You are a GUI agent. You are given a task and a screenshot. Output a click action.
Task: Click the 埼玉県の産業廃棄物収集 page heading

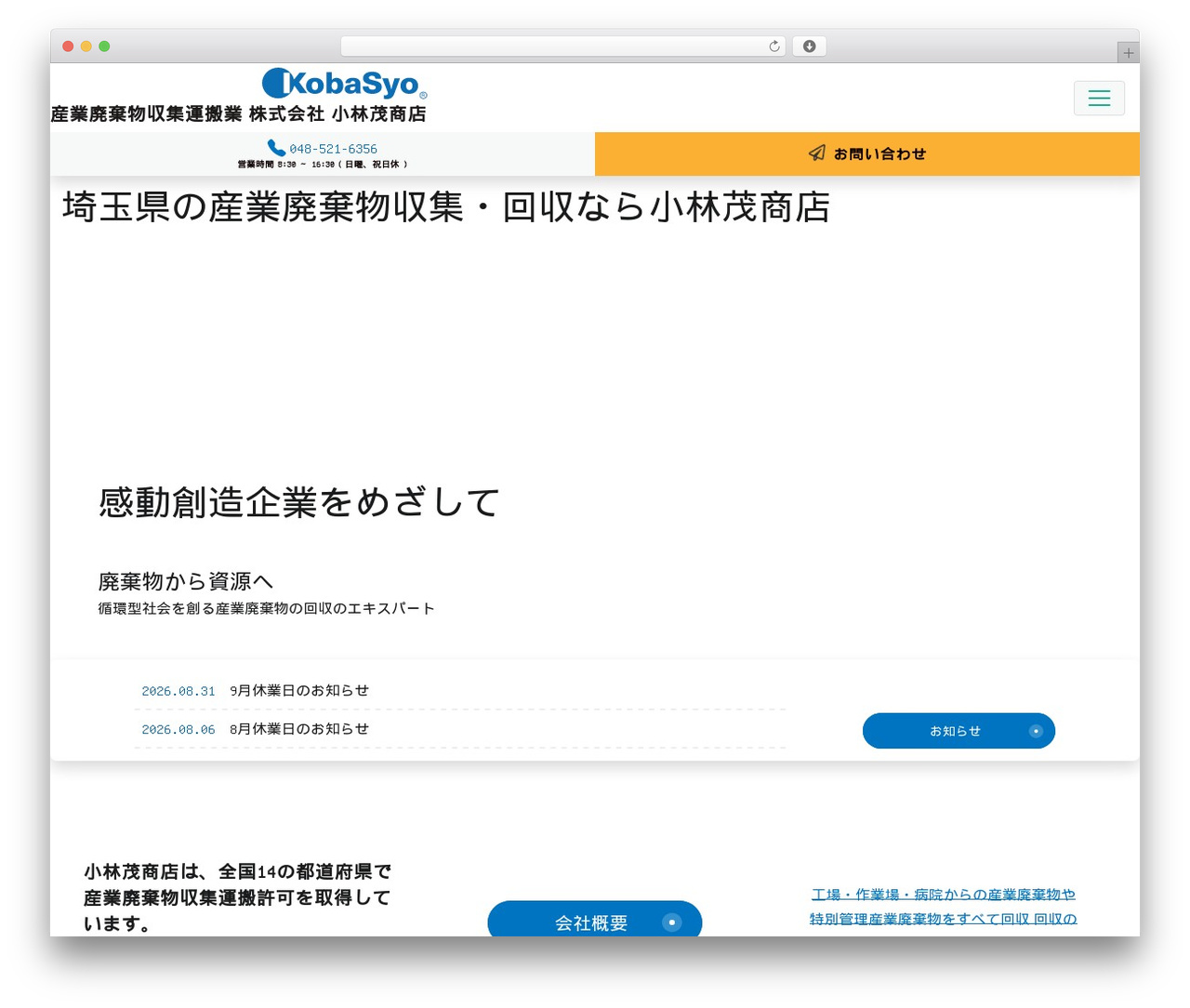(446, 207)
